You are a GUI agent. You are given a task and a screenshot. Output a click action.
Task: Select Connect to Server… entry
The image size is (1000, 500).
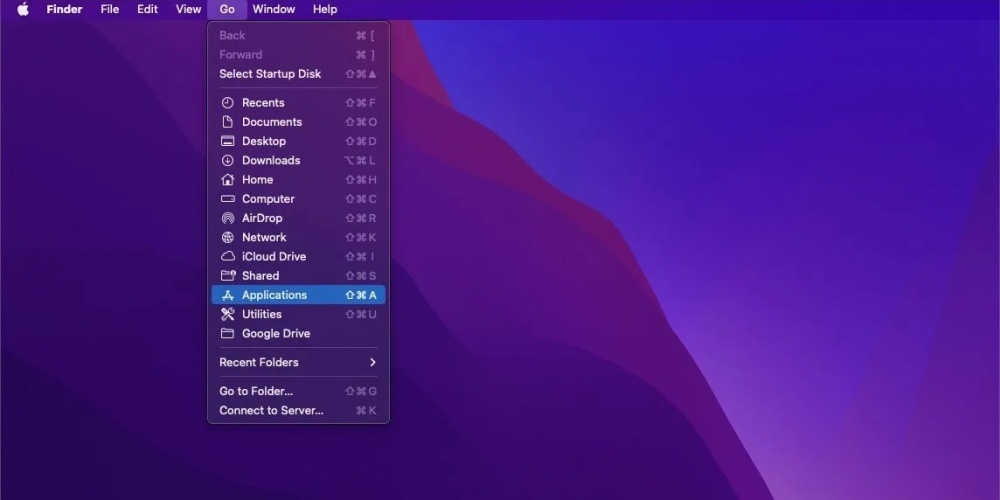click(271, 410)
